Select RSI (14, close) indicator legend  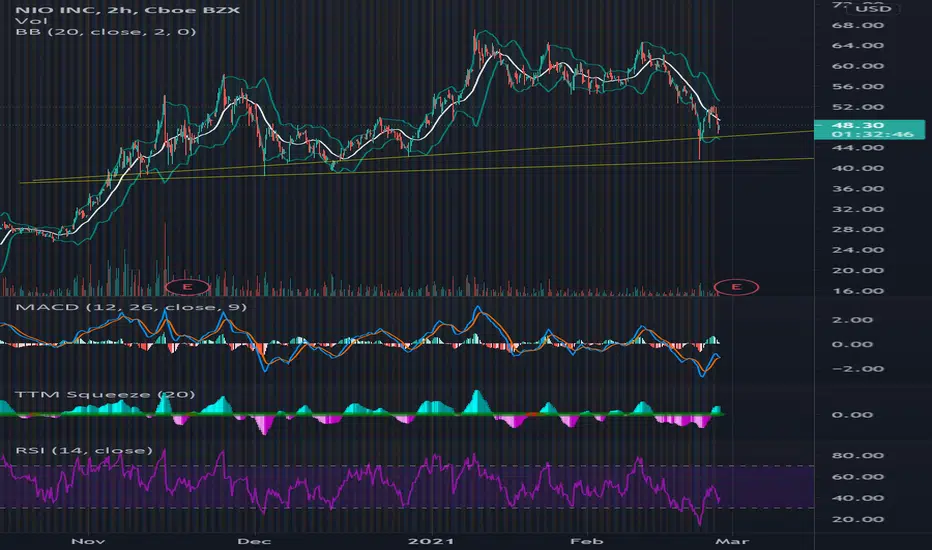click(x=84, y=450)
